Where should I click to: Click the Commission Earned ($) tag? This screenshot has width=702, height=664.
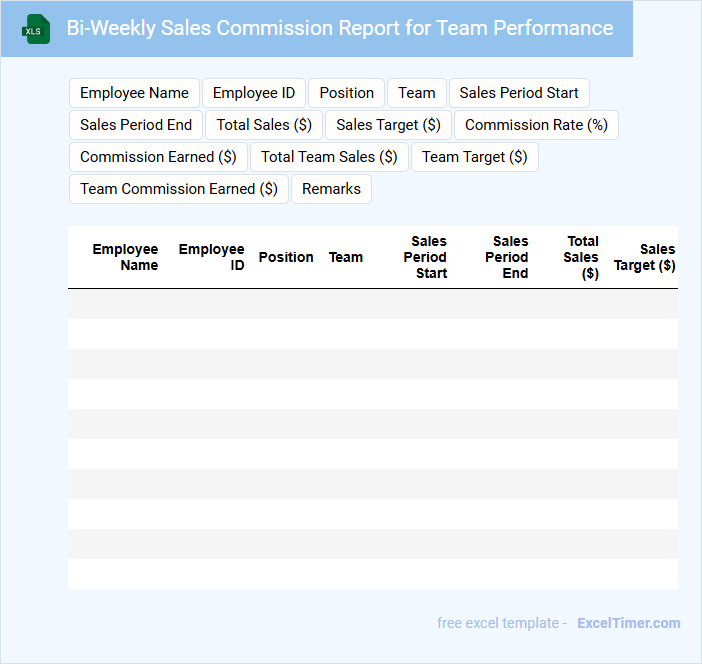pyautogui.click(x=158, y=157)
